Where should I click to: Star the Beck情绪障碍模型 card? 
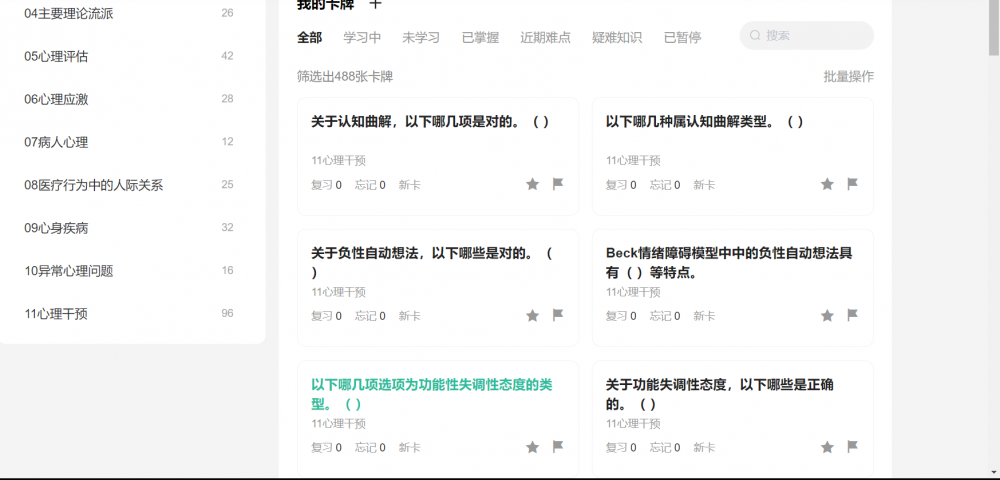(x=827, y=316)
